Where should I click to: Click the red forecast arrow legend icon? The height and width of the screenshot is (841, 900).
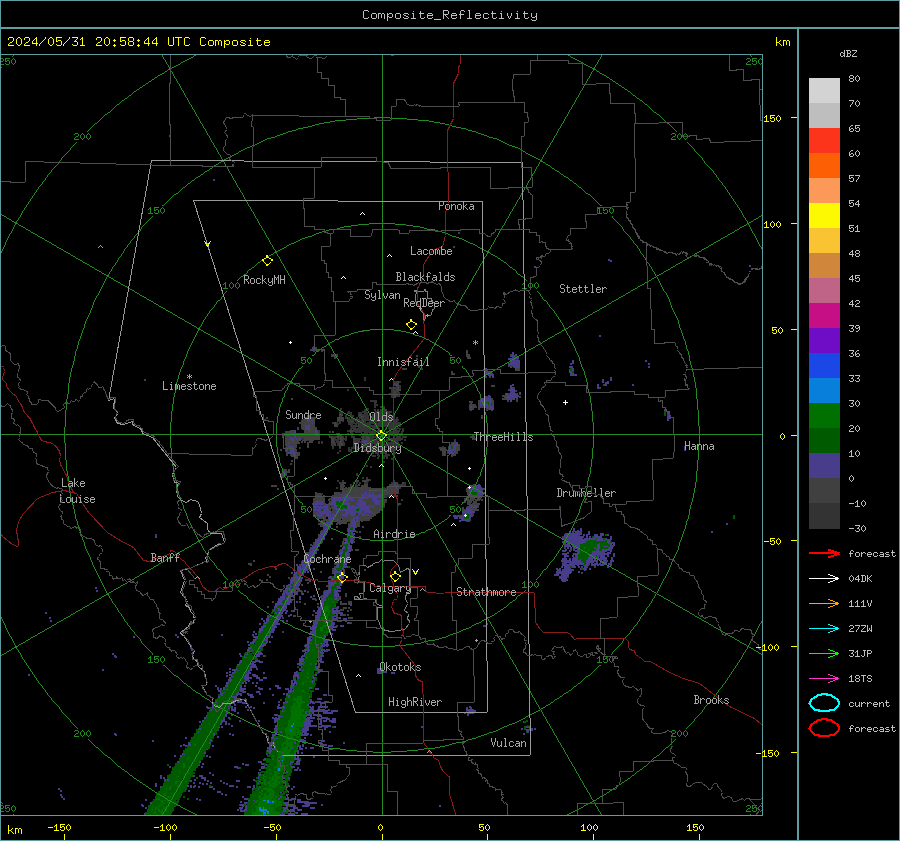pos(824,553)
